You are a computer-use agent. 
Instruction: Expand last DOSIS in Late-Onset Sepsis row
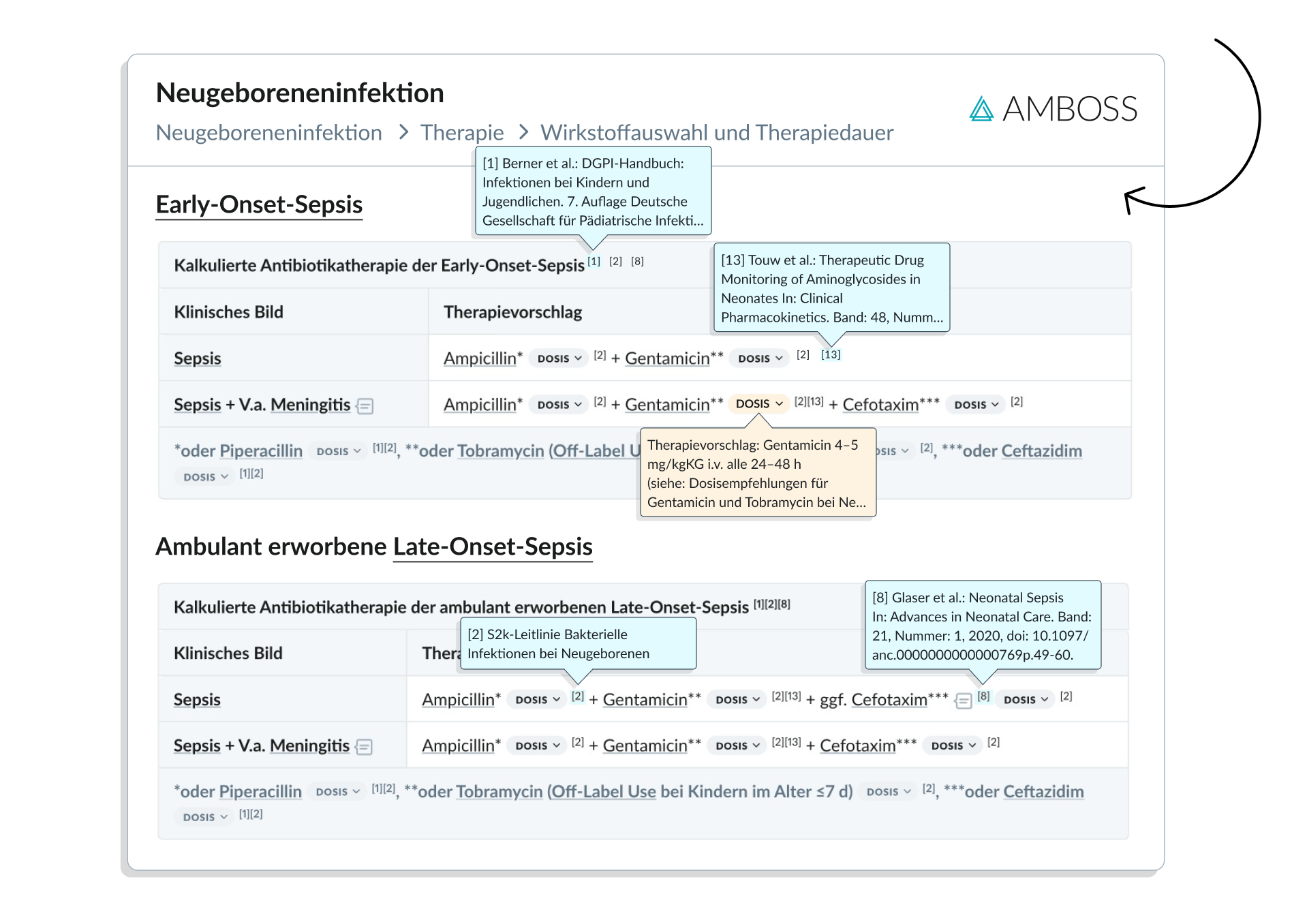click(1025, 700)
